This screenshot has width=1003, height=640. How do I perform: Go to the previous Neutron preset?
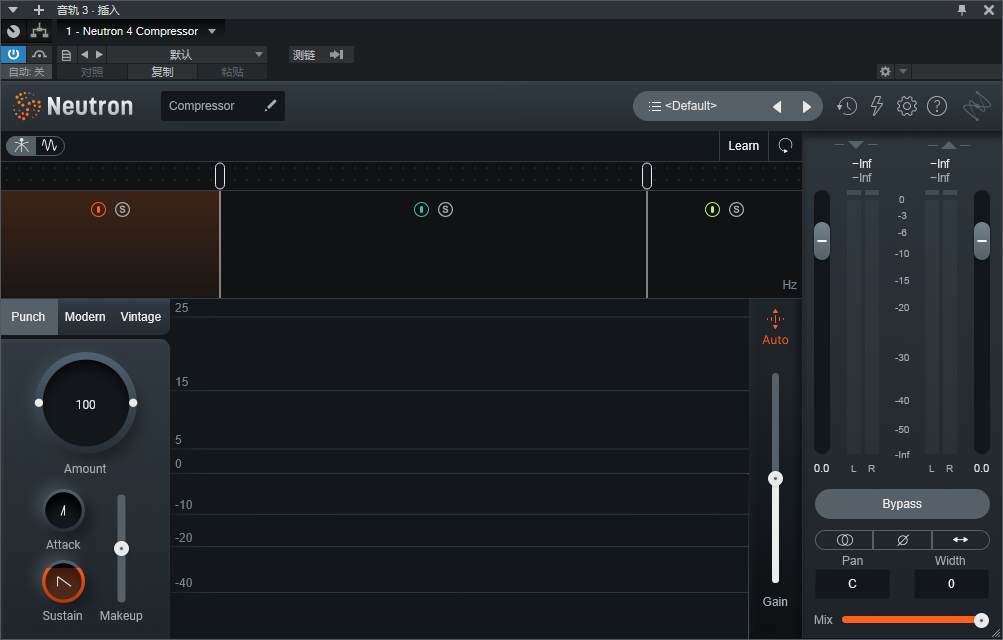(x=777, y=107)
